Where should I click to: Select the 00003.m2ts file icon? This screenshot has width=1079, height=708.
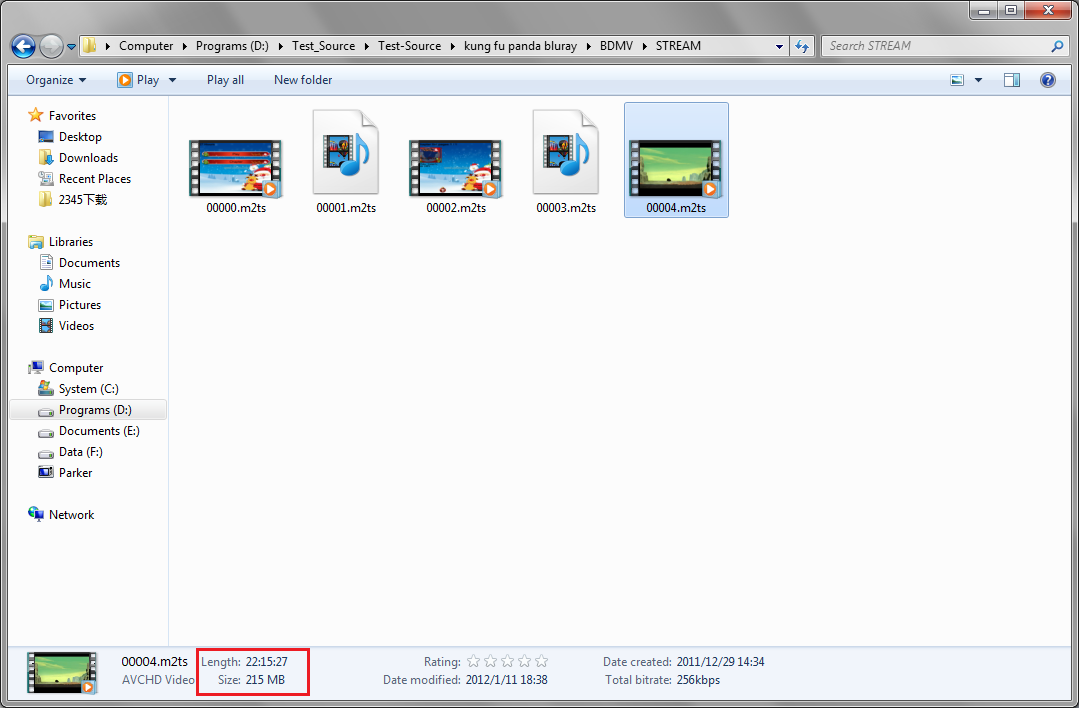566,153
